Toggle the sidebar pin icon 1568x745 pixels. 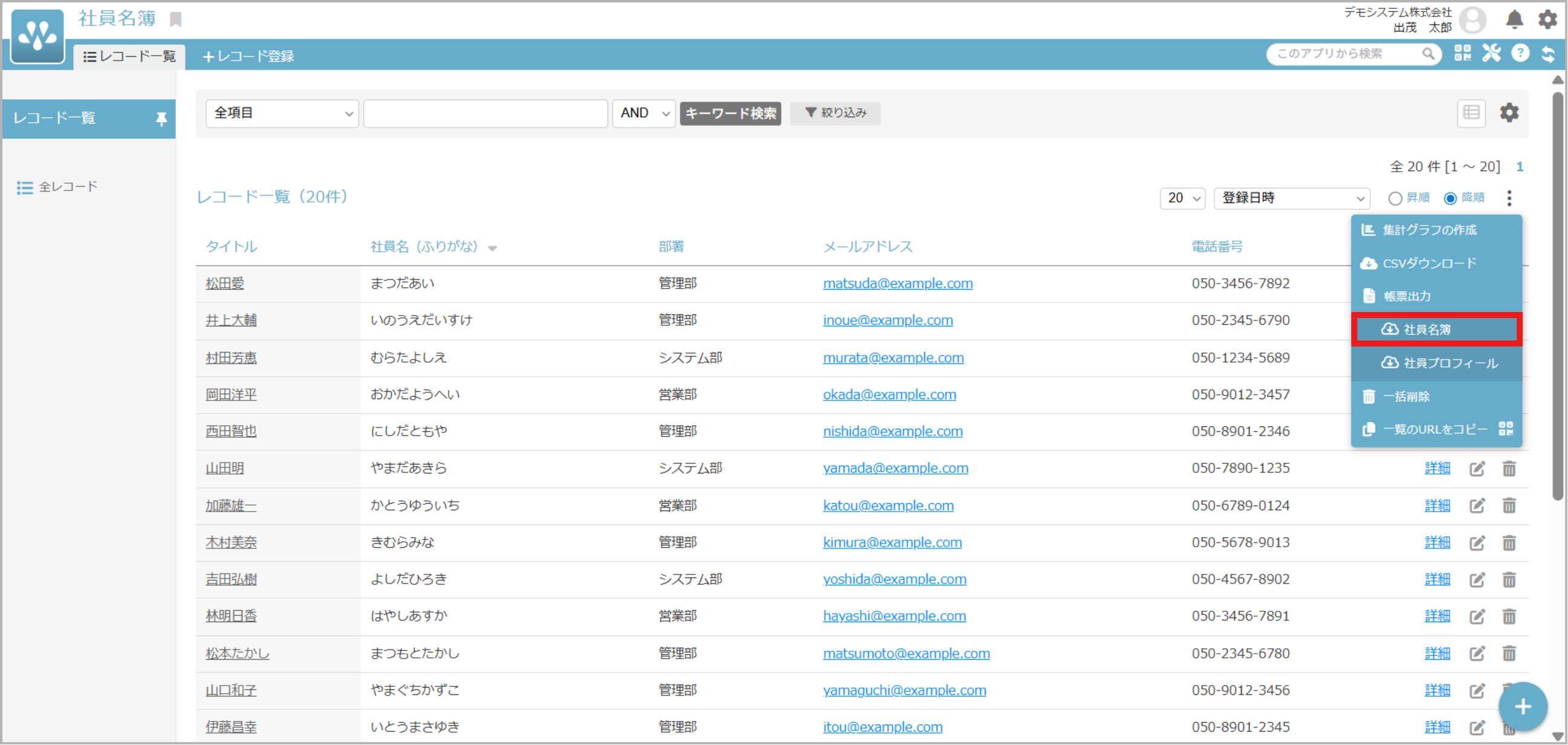tap(161, 118)
